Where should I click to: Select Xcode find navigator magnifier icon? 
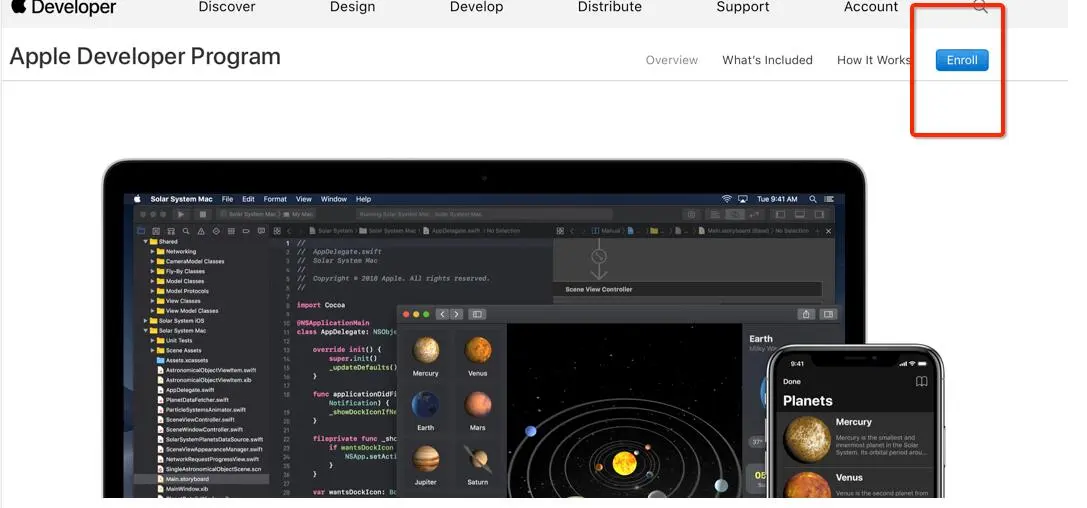tap(186, 231)
